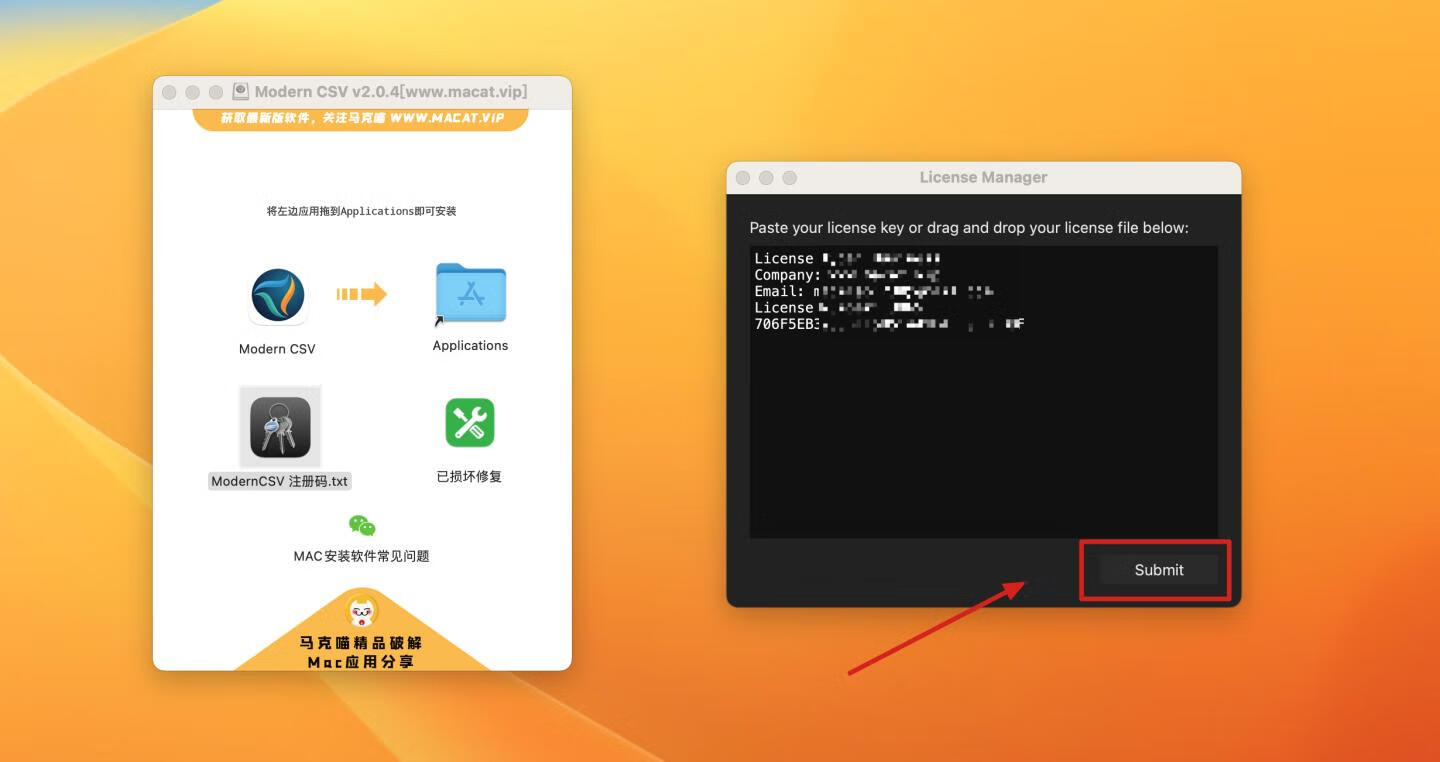
Task: Select the "Modern CSV" label under the app icon
Action: (x=277, y=349)
